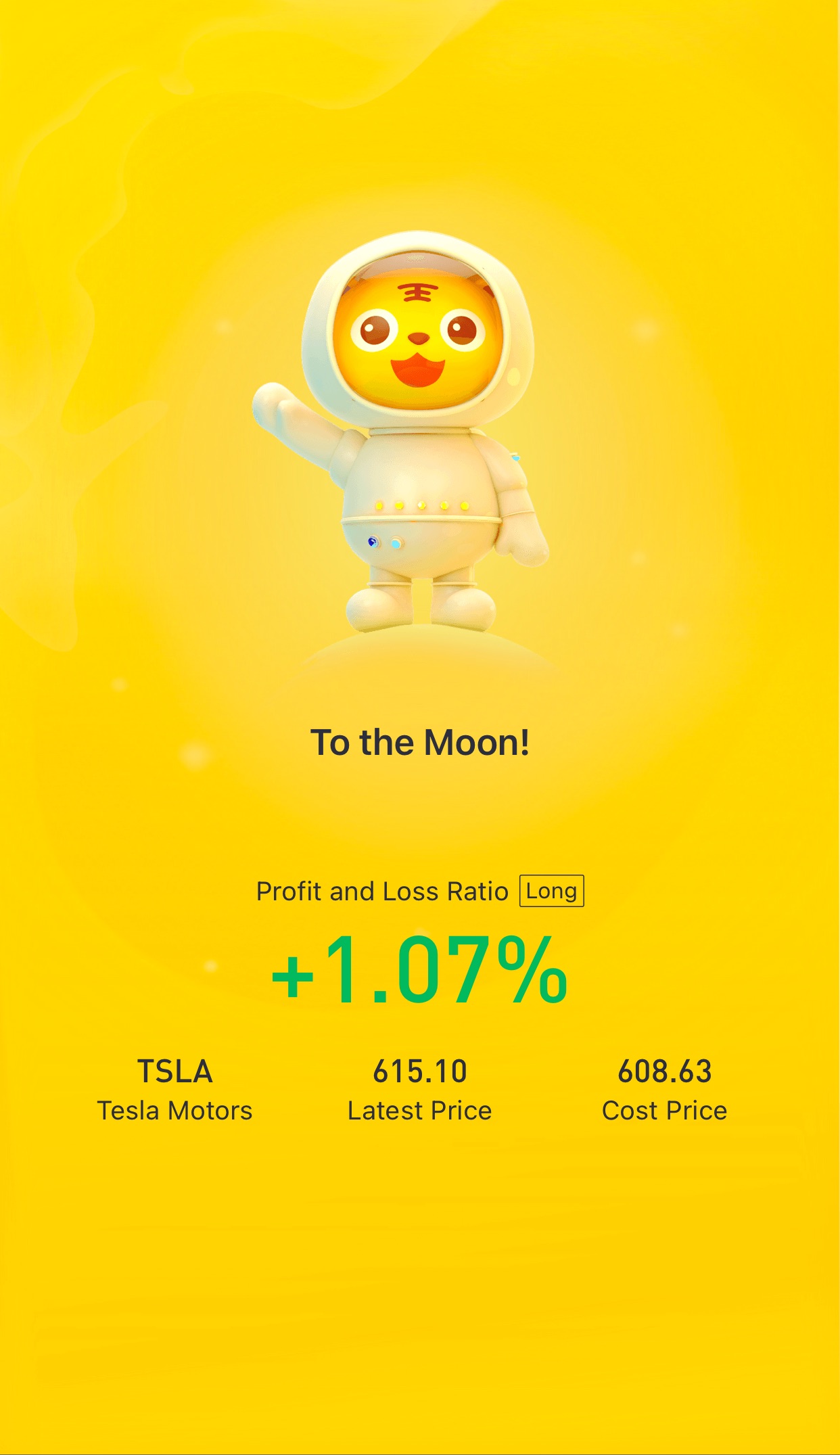Tap the tiger stripes on mascot's forehead

point(418,293)
